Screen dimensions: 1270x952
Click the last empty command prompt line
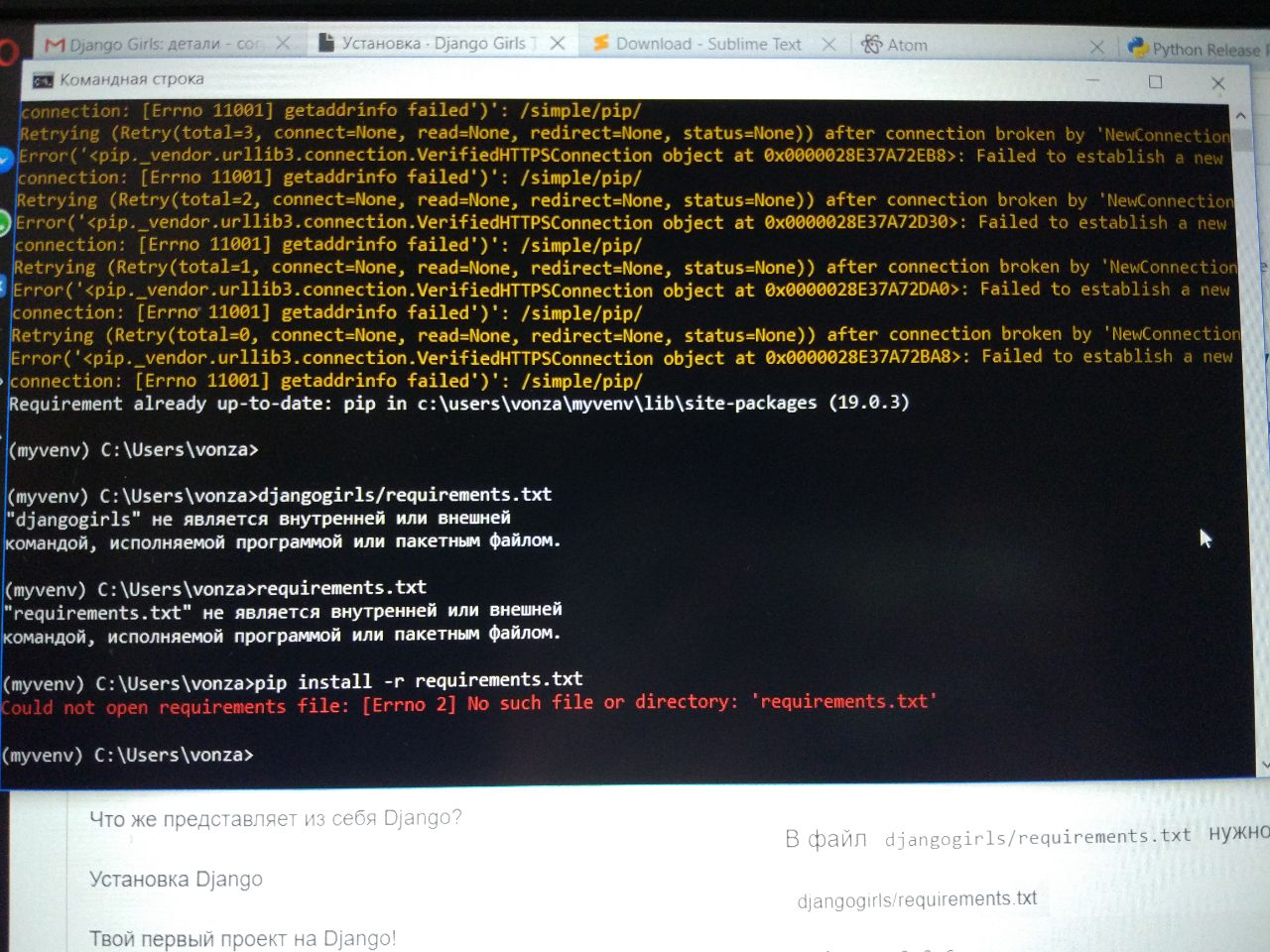129,755
